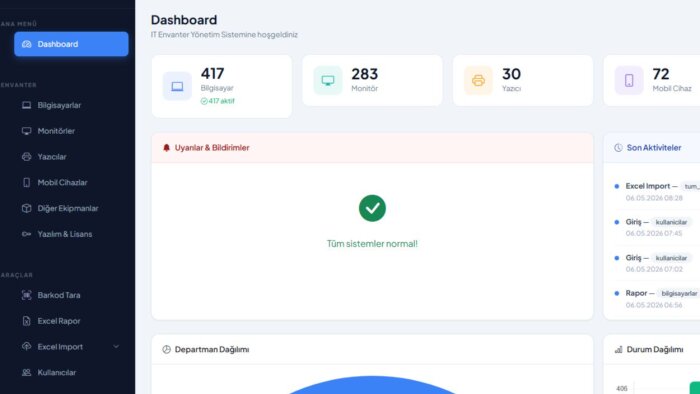Open Excel Rapor tool
This screenshot has width=700, height=394.
(71, 321)
